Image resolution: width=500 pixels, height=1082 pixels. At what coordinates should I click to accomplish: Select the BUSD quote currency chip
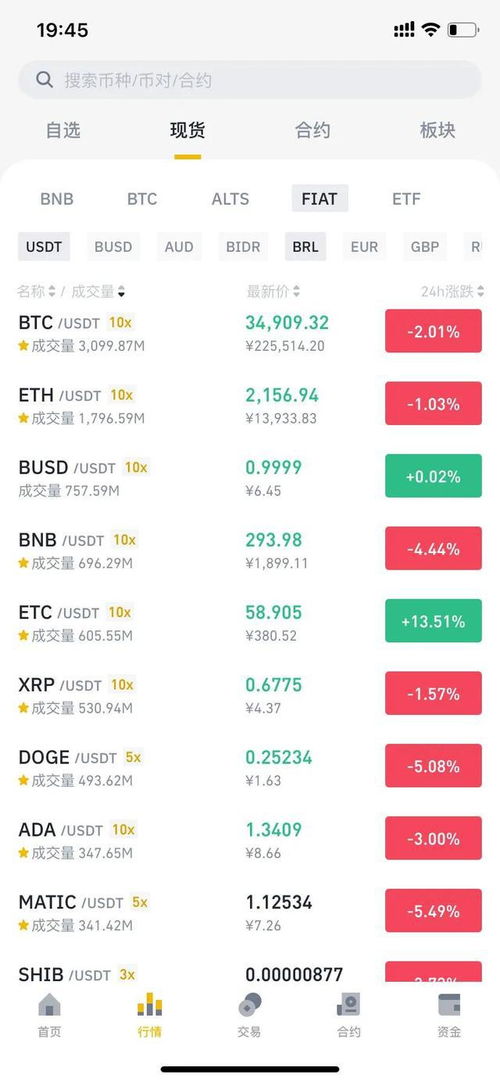click(x=113, y=246)
